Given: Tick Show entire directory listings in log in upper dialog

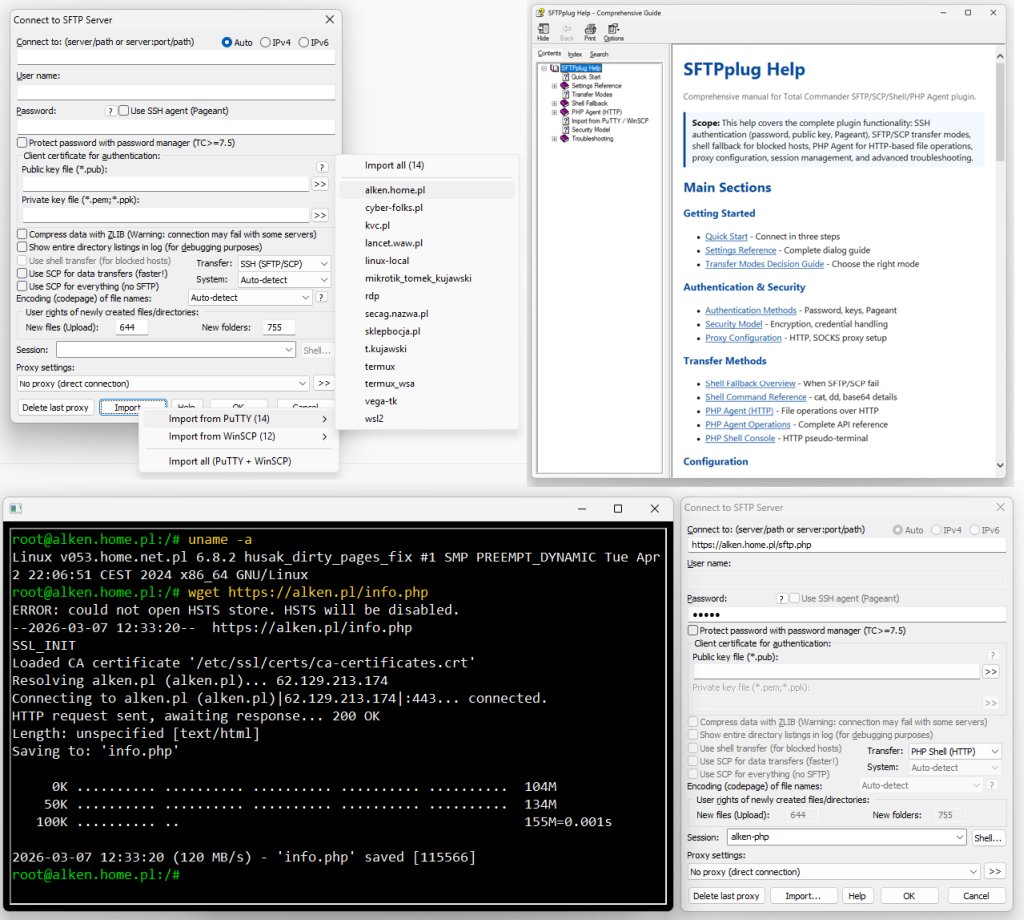Looking at the screenshot, I should click(22, 247).
